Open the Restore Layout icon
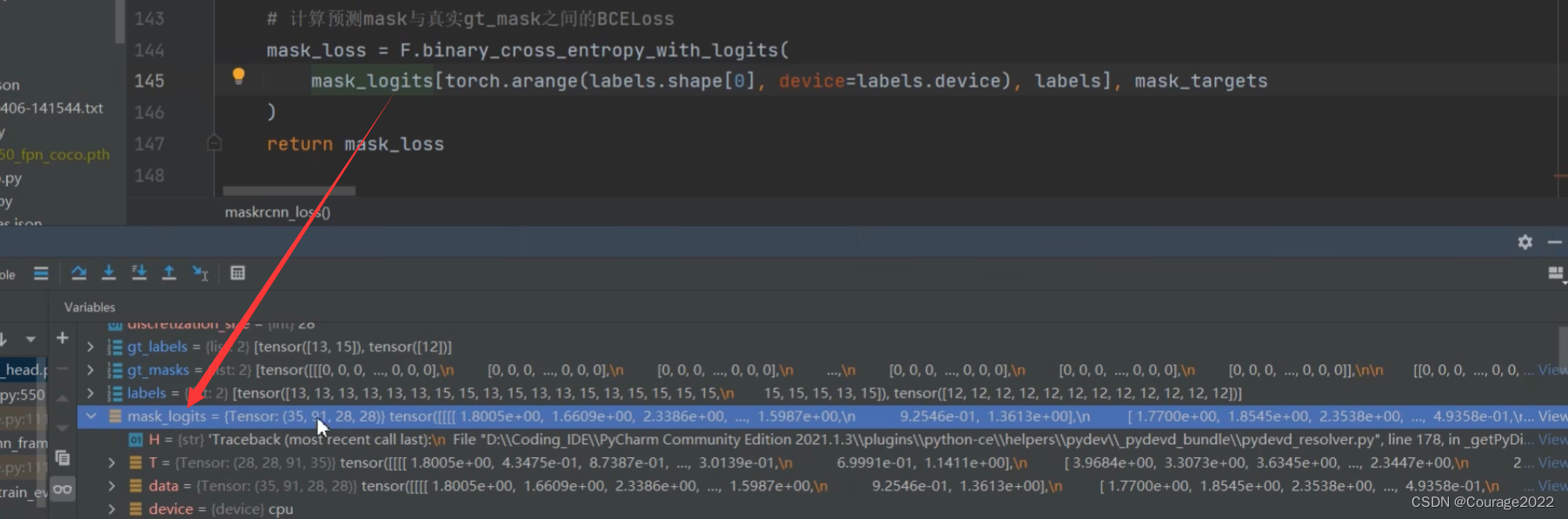Viewport: 1568px width, 519px height. (1556, 274)
